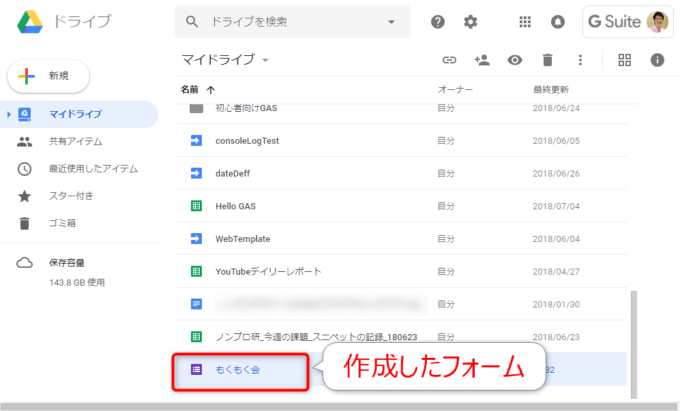
Task: Open スター付き in the sidebar
Action: [71, 196]
